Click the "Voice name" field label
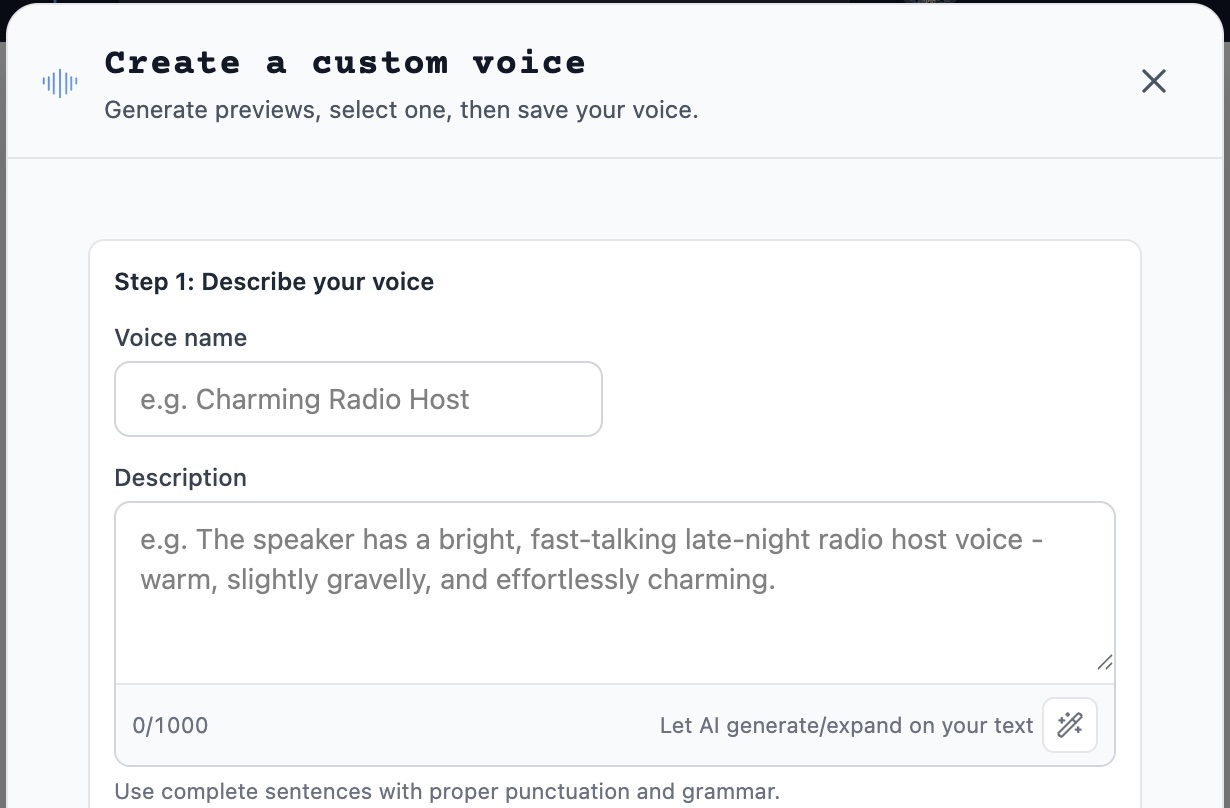Image resolution: width=1230 pixels, height=808 pixels. point(181,338)
